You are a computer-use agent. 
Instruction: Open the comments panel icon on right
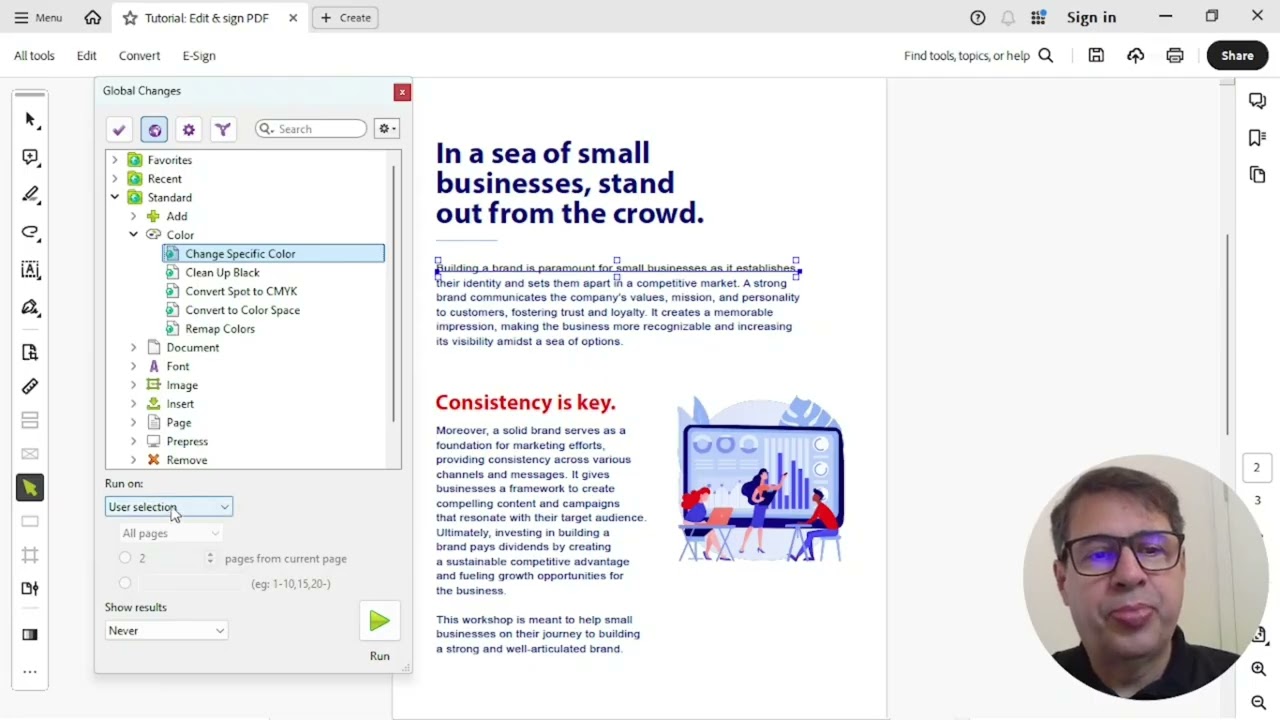(1258, 101)
